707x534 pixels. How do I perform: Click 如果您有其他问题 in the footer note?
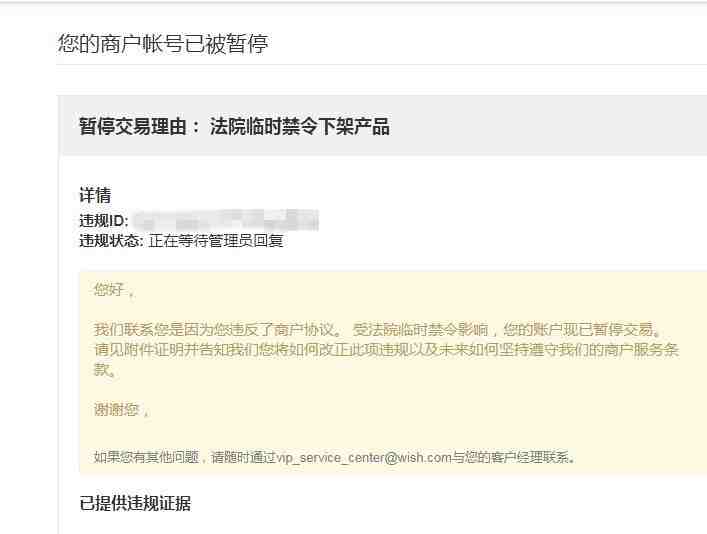(x=146, y=458)
